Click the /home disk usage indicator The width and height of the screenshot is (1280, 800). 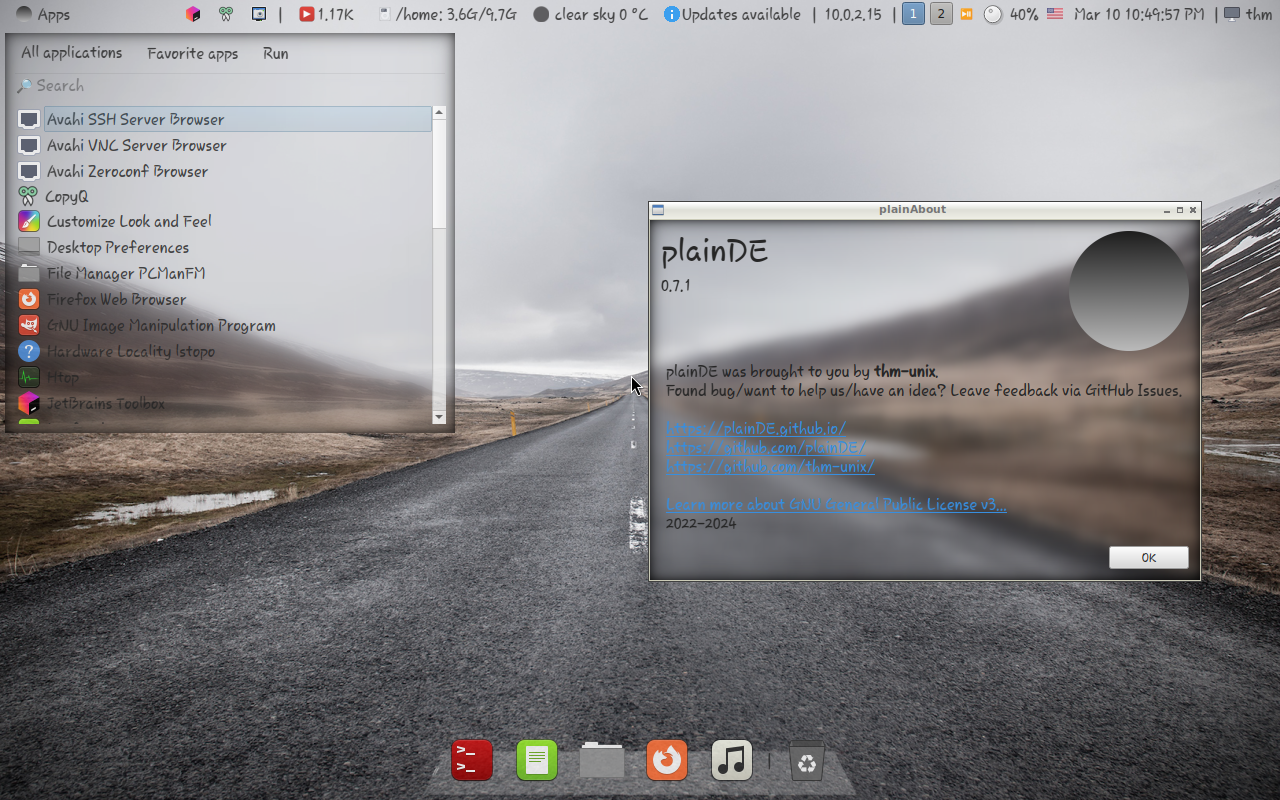coord(447,15)
